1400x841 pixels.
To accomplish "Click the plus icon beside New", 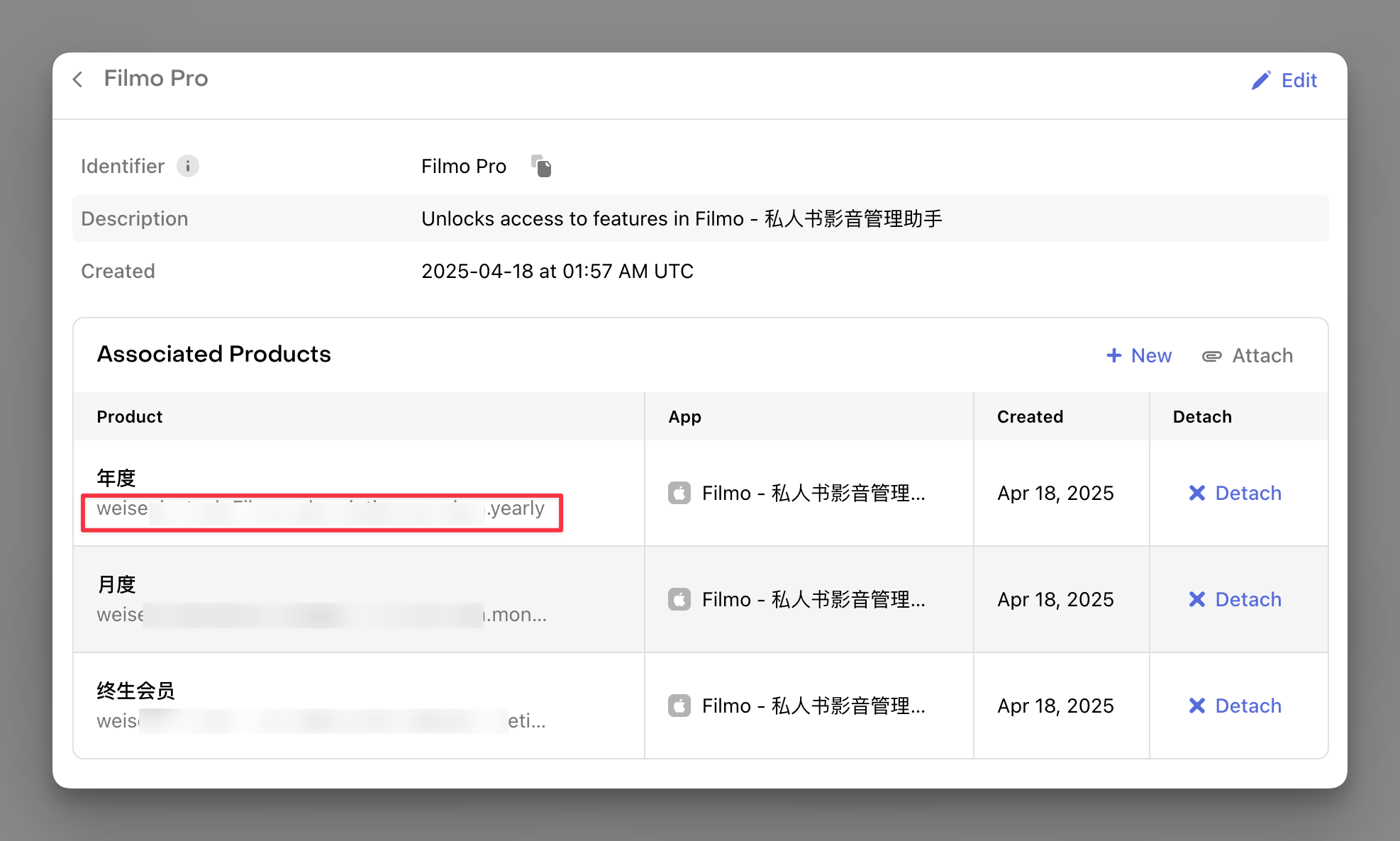I will [x=1114, y=355].
